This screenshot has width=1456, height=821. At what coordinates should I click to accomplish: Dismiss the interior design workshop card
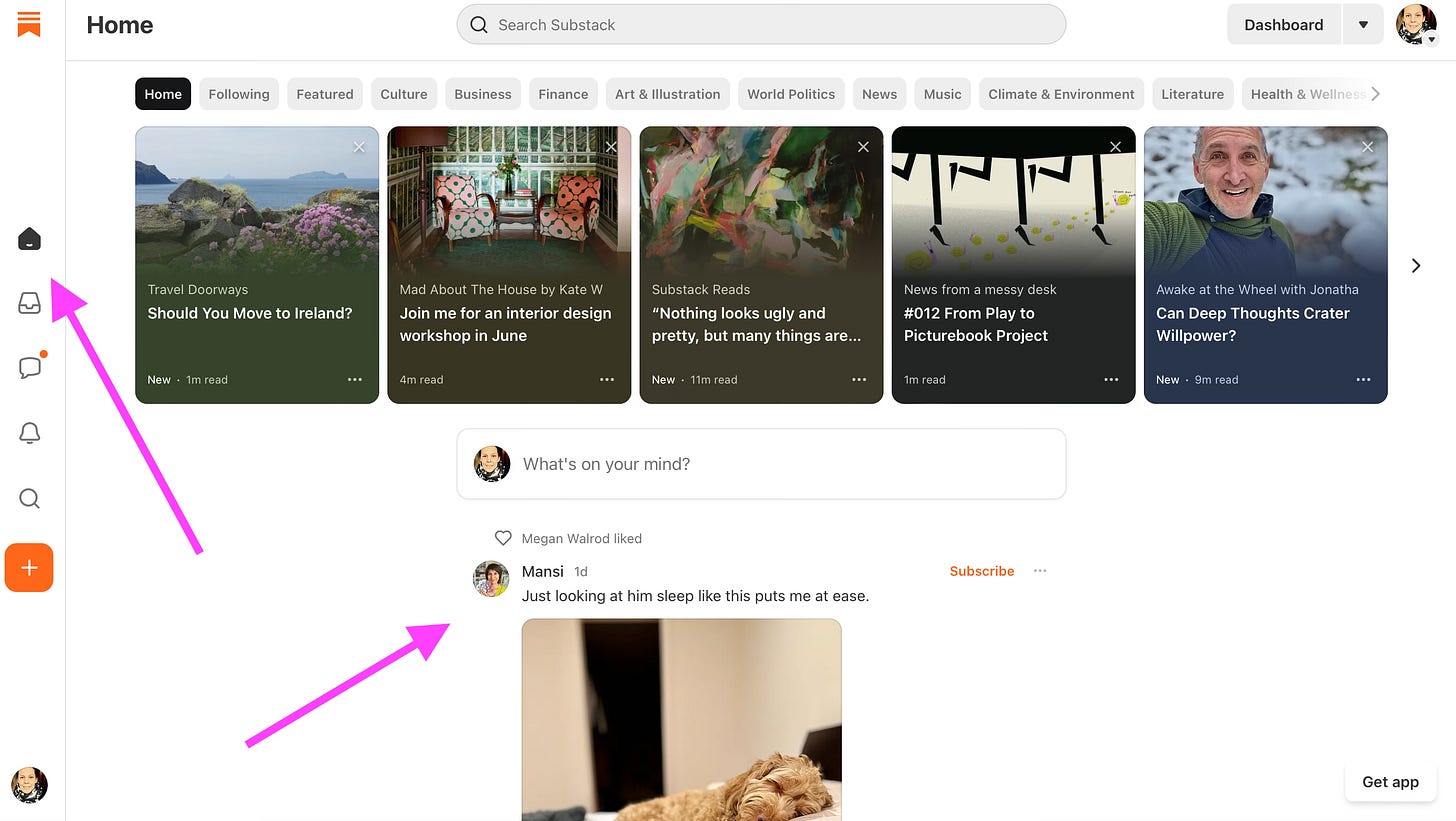611,147
